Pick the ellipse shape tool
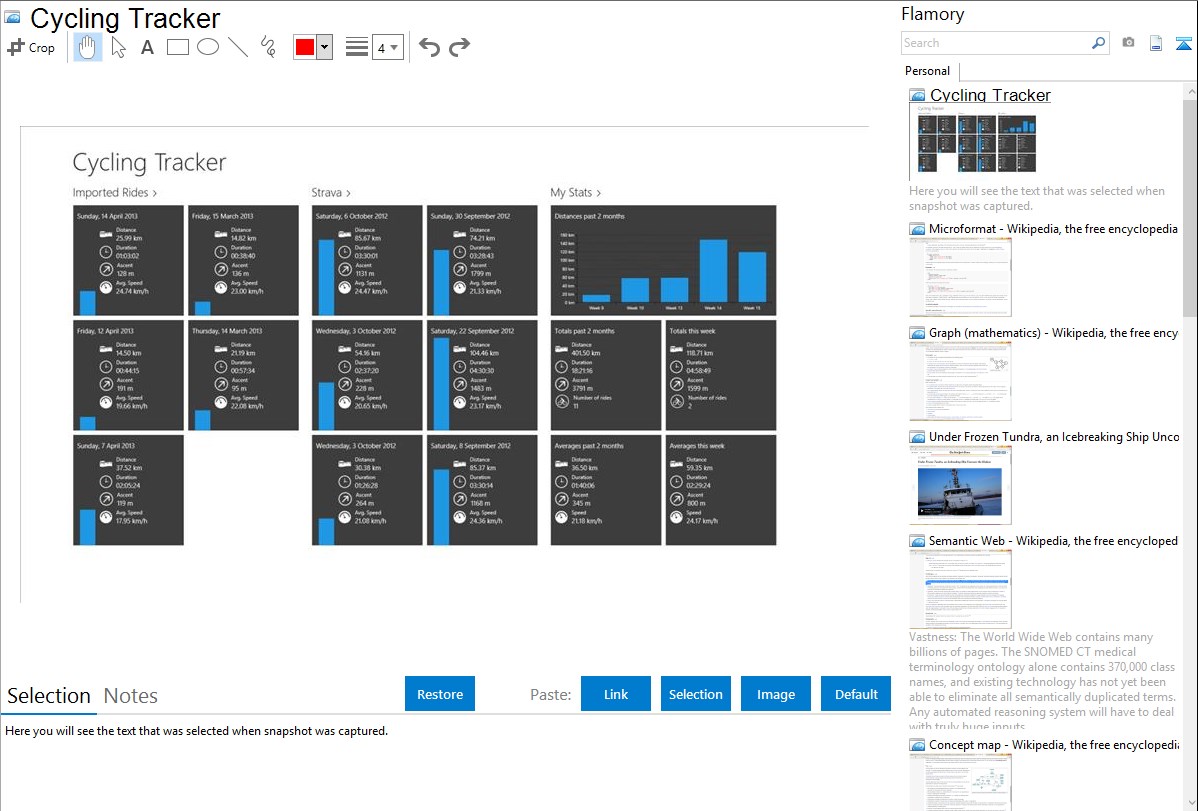The height and width of the screenshot is (811, 1198). click(x=208, y=47)
